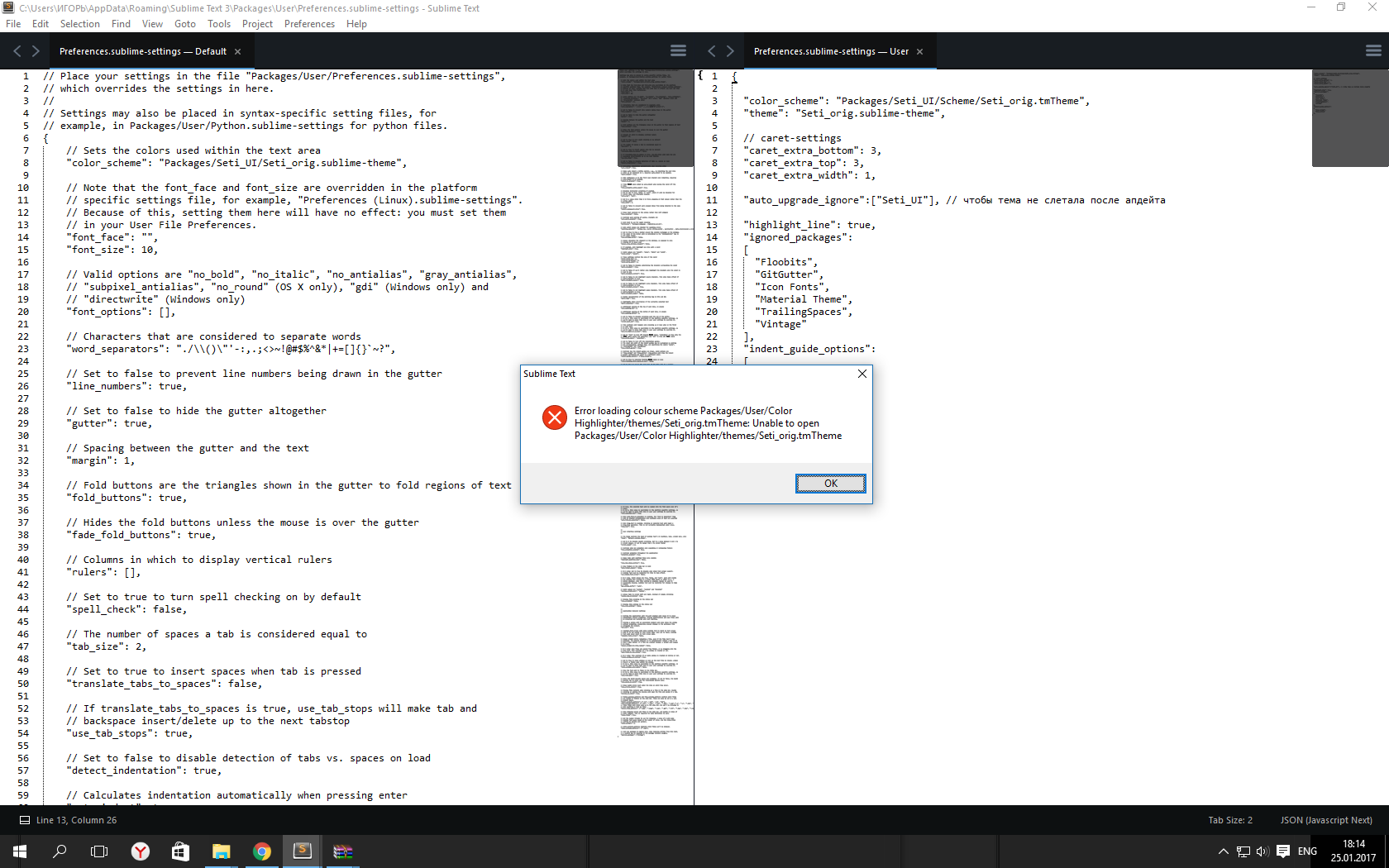The image size is (1389, 868).
Task: Open Action Center notifications icon
Action: click(1283, 851)
